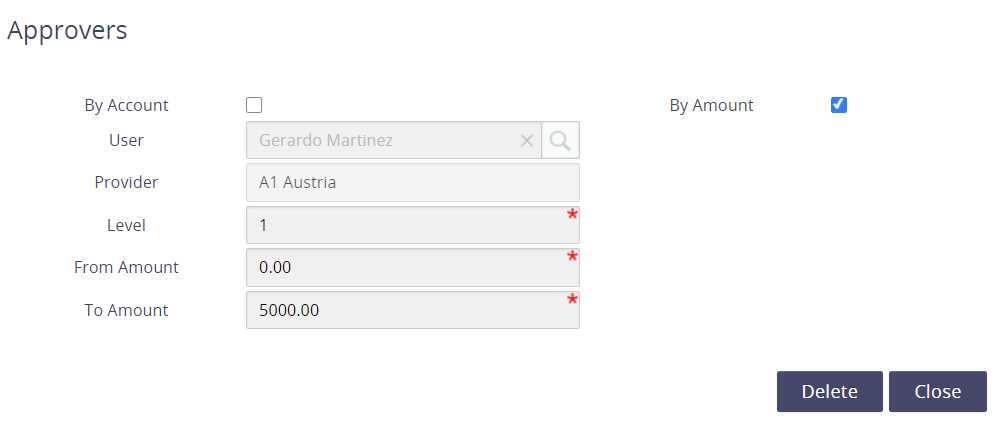Focus the To Amount field showing 5000.00
Screen dimensions: 1003x435
point(405,310)
